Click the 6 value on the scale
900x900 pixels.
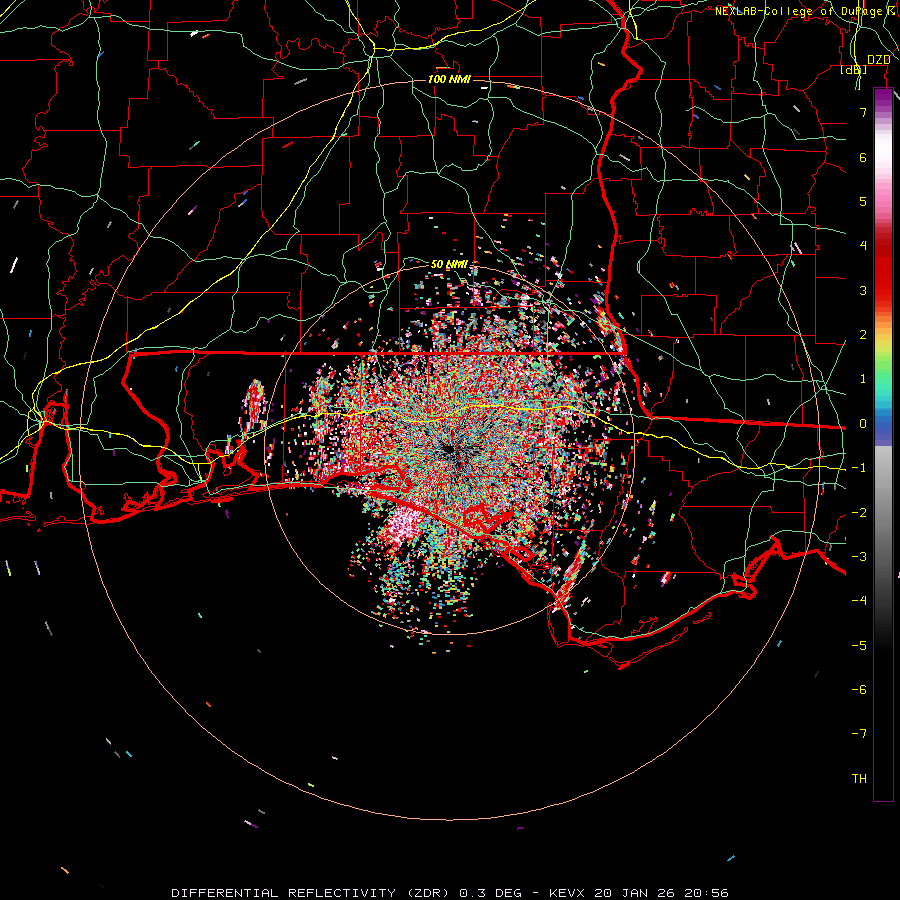[863, 157]
